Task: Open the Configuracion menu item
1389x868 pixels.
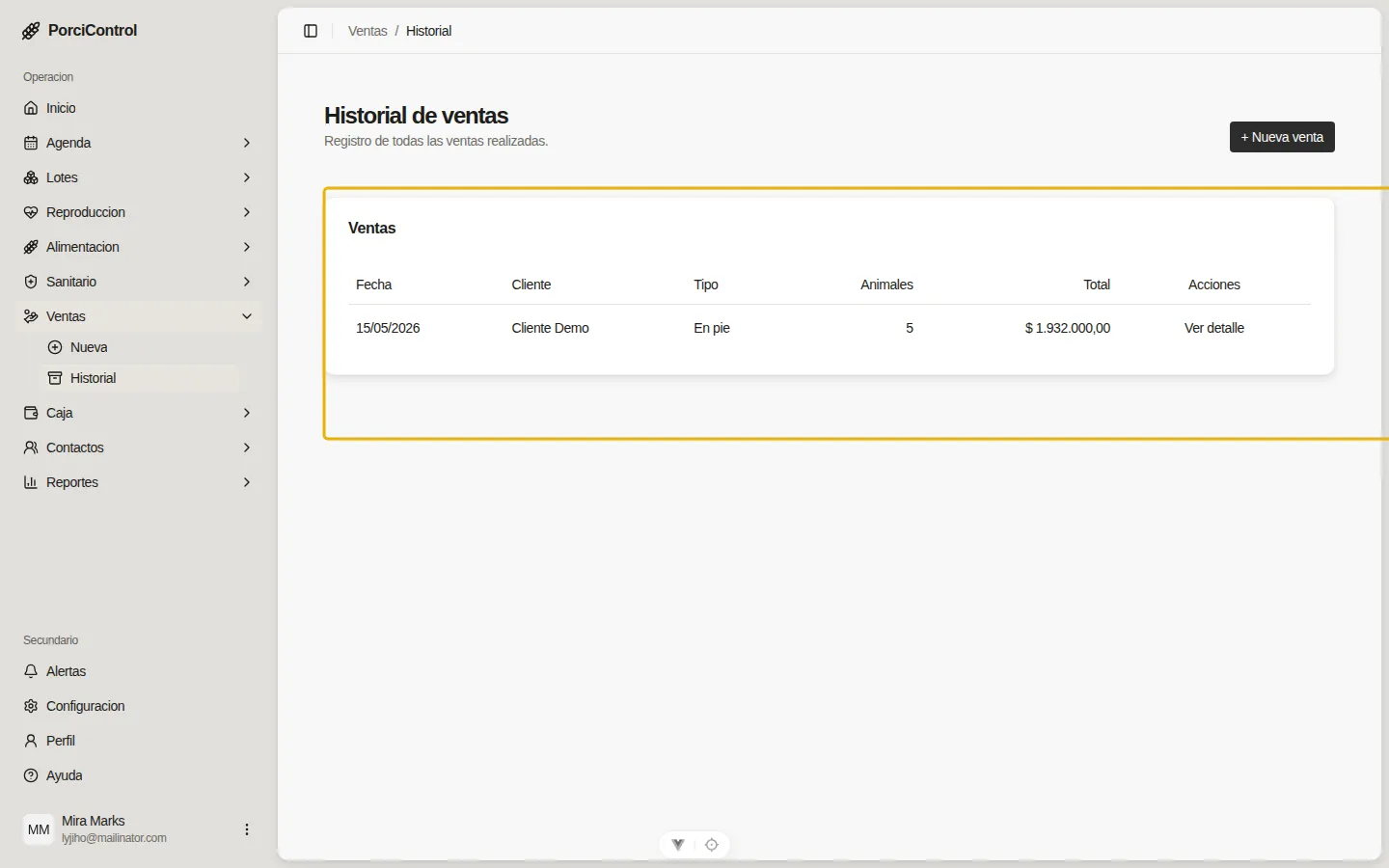Action: [139, 706]
